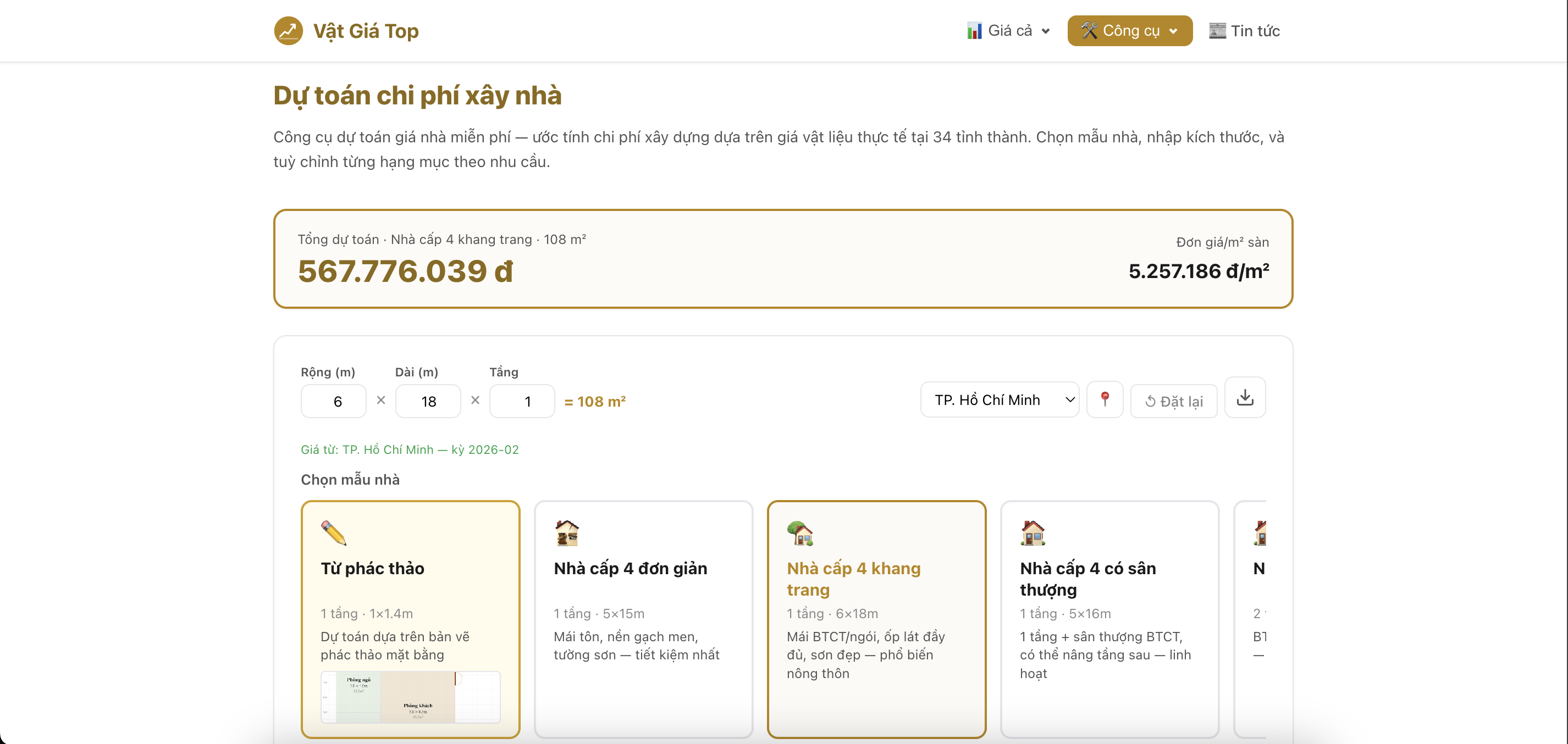Image resolution: width=1568 pixels, height=744 pixels.
Task: Select the Tự phác thảo house template card
Action: tap(410, 619)
